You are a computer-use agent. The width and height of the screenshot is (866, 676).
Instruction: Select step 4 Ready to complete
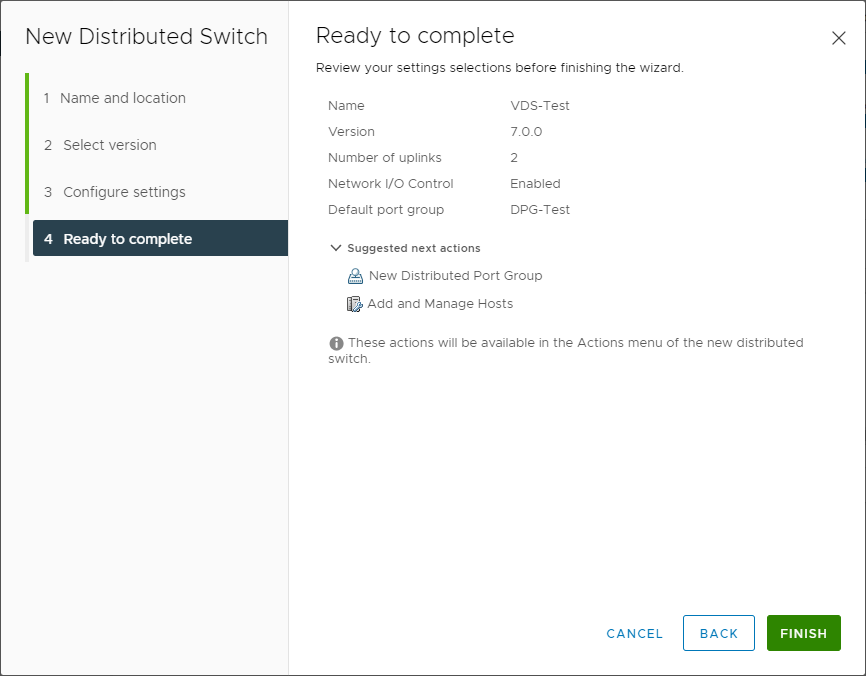point(160,238)
